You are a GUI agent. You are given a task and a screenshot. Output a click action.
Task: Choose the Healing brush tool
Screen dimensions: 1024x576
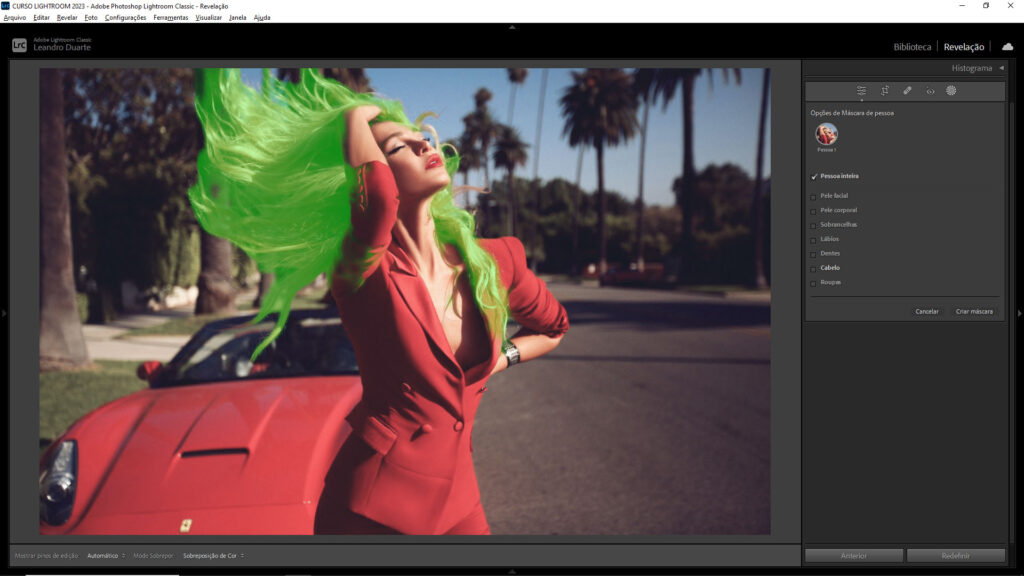click(907, 91)
